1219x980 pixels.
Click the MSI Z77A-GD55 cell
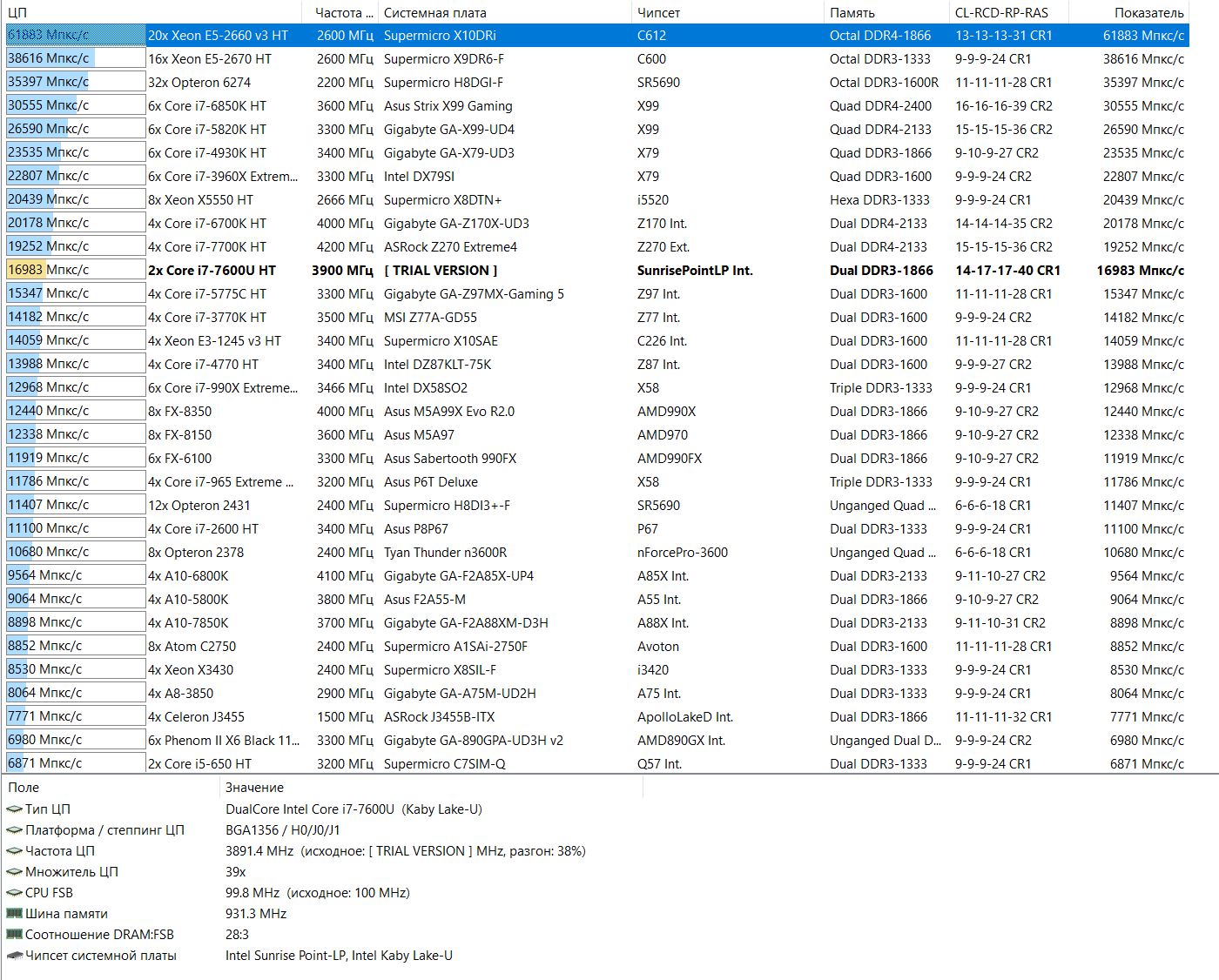tap(431, 318)
